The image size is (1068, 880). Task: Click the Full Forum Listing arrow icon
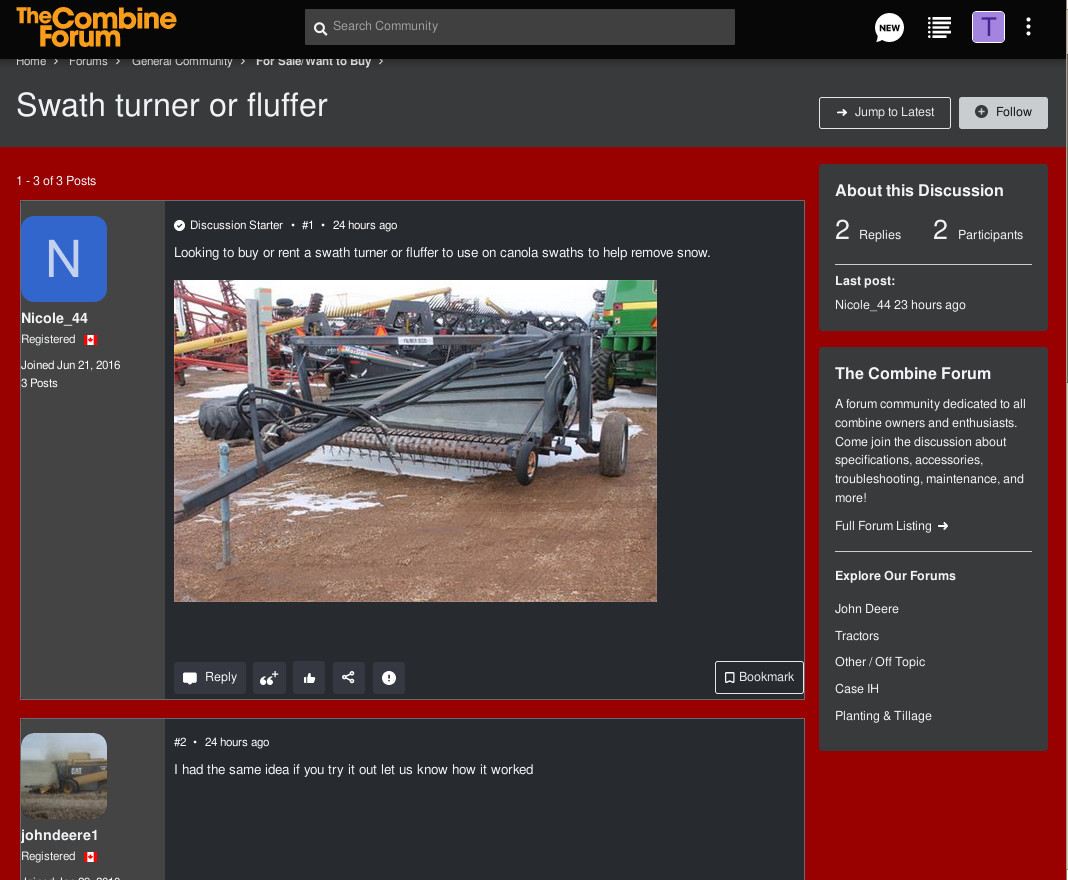[x=943, y=526]
